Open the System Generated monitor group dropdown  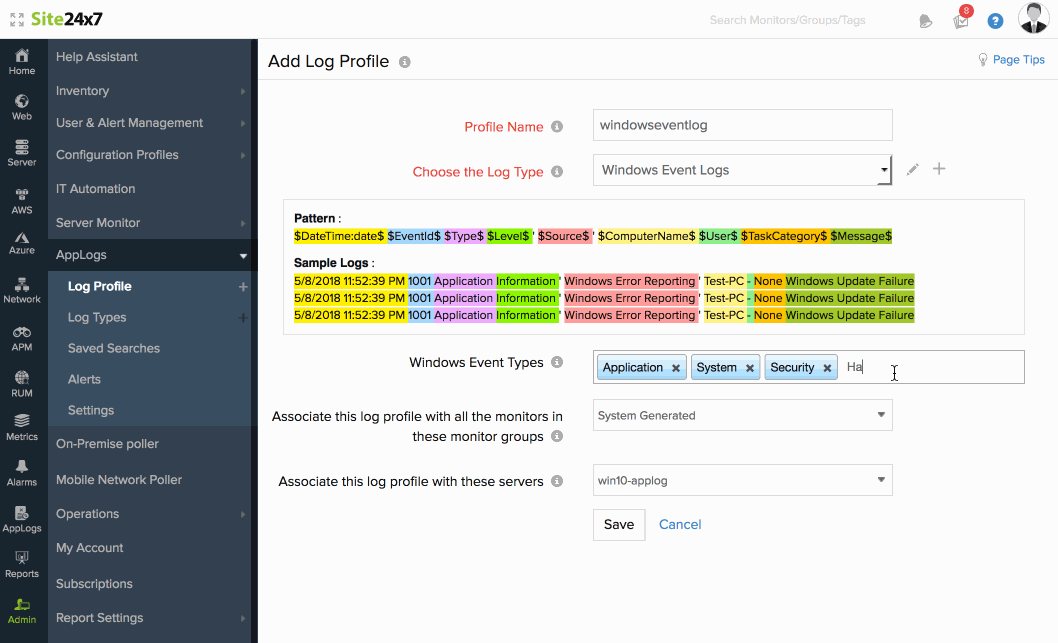tap(742, 415)
